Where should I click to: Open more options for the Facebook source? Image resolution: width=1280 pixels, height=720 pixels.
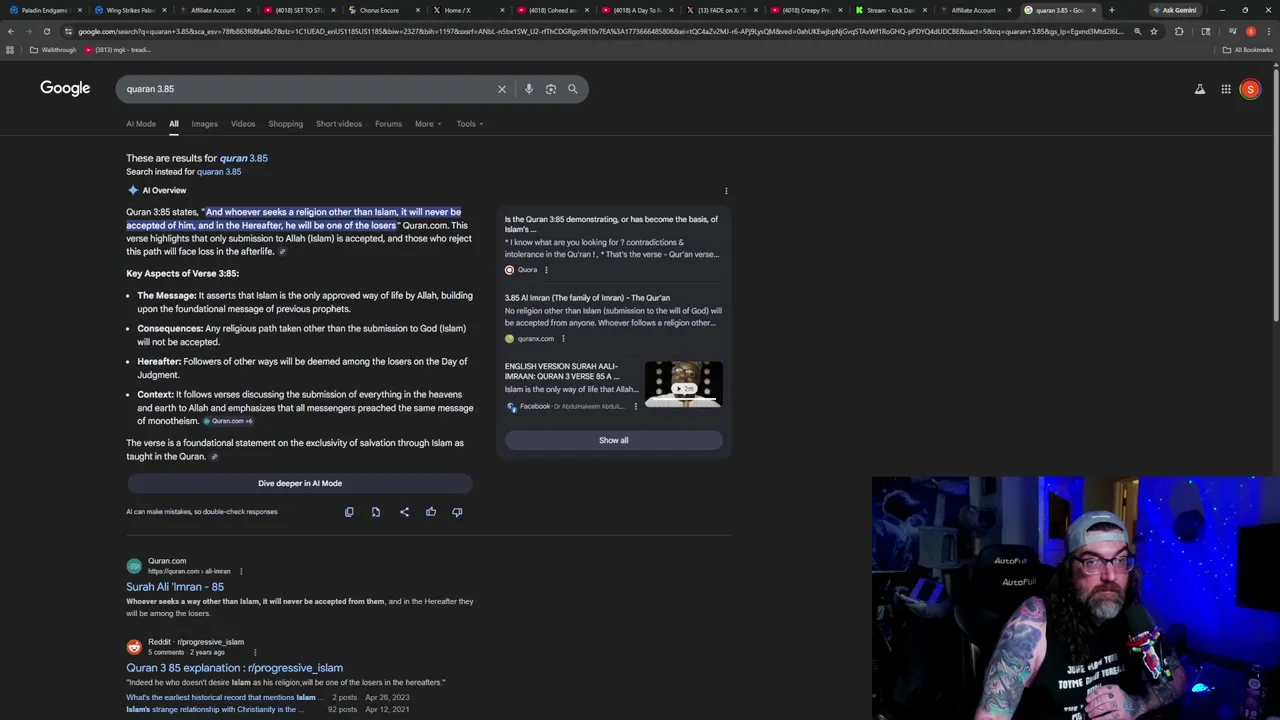635,407
